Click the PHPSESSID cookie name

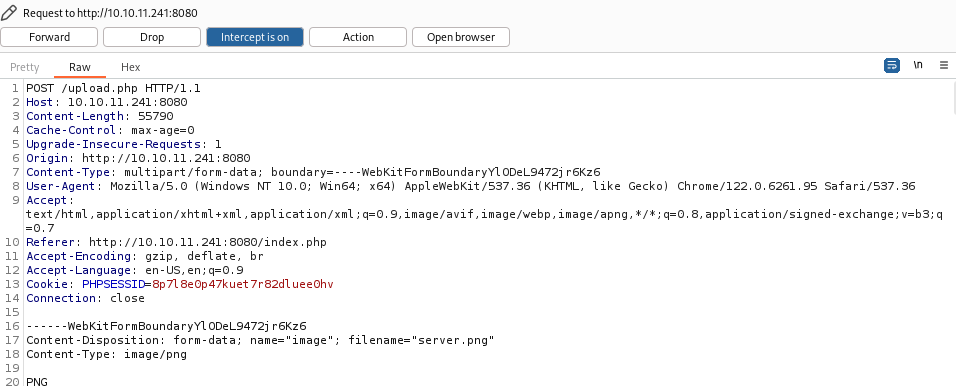113,285
